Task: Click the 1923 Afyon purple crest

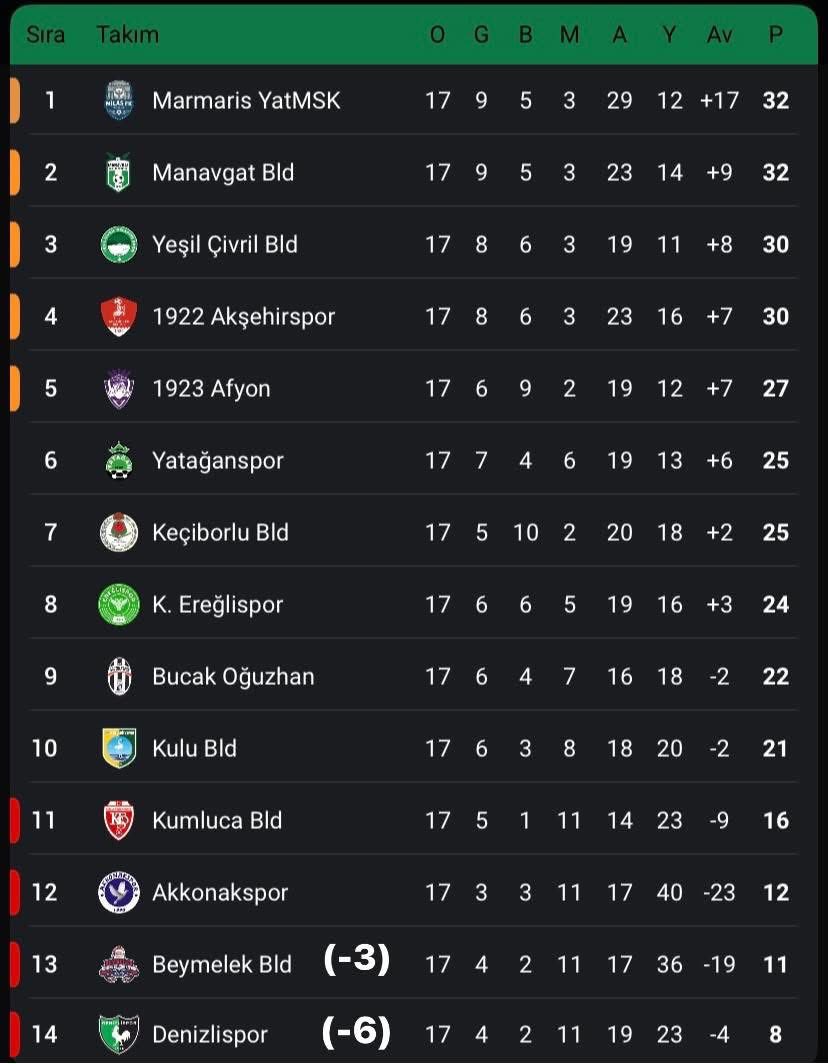Action: pyautogui.click(x=119, y=388)
